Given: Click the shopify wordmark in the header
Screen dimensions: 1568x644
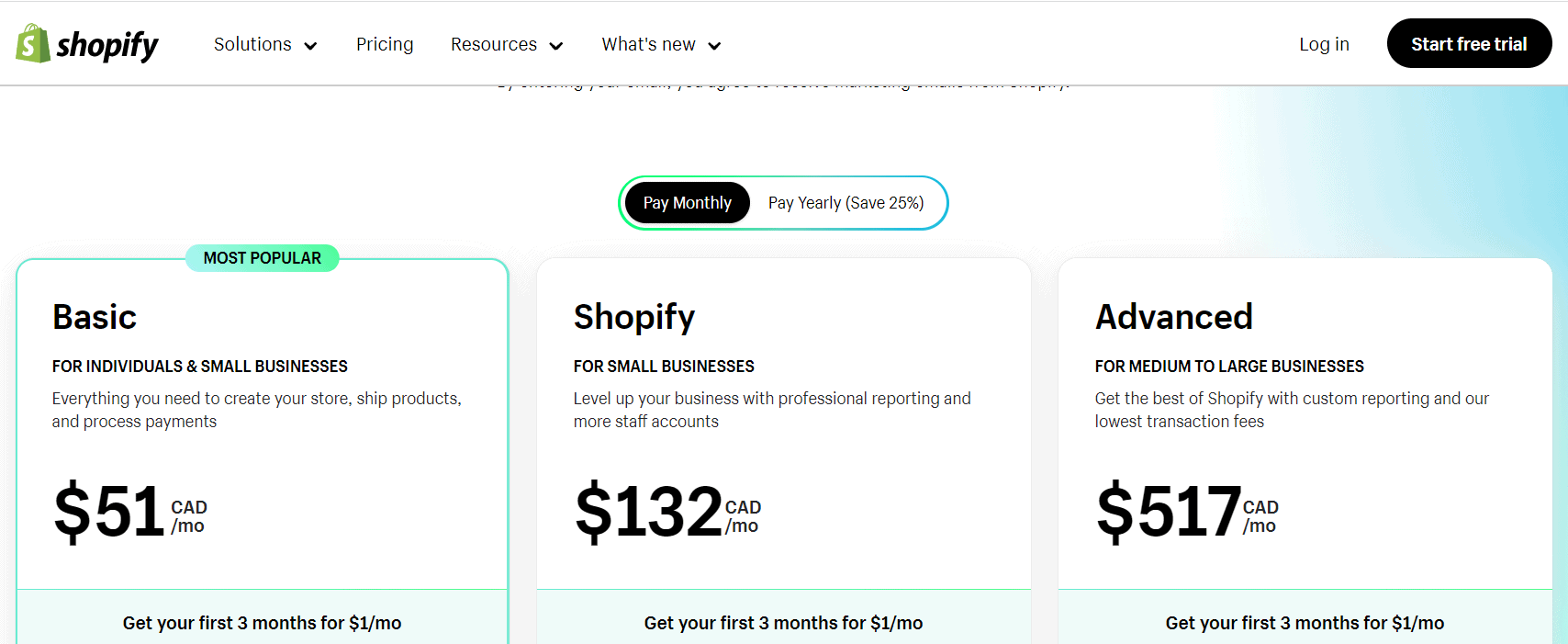Looking at the screenshot, I should click(107, 44).
